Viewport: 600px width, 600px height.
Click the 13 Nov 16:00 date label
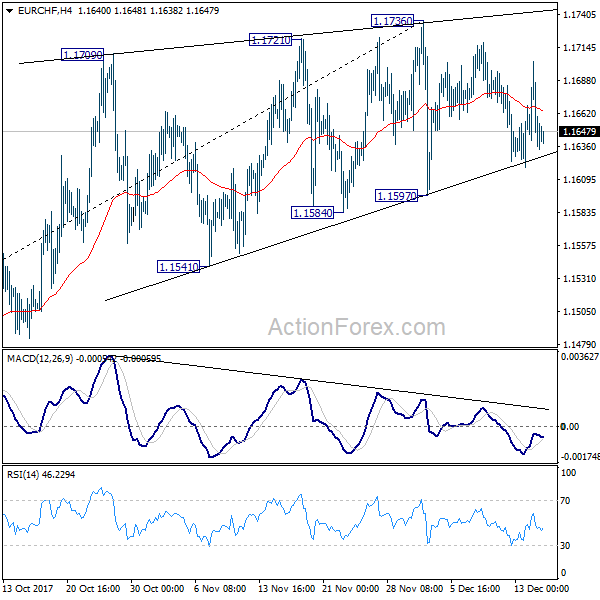287,588
